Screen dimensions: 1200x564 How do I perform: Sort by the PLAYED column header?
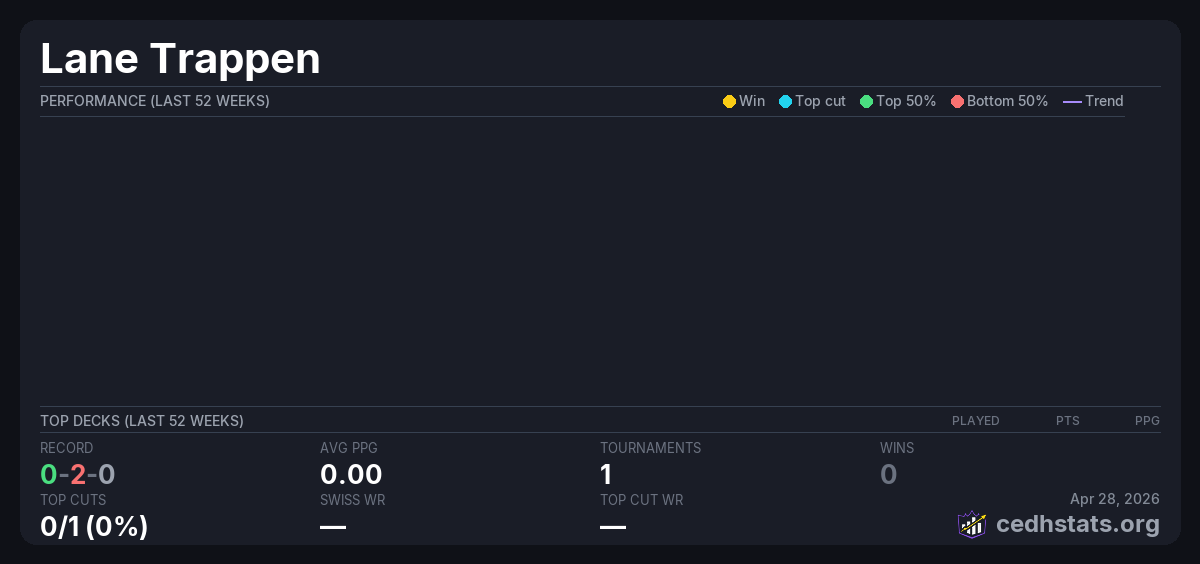pos(975,421)
